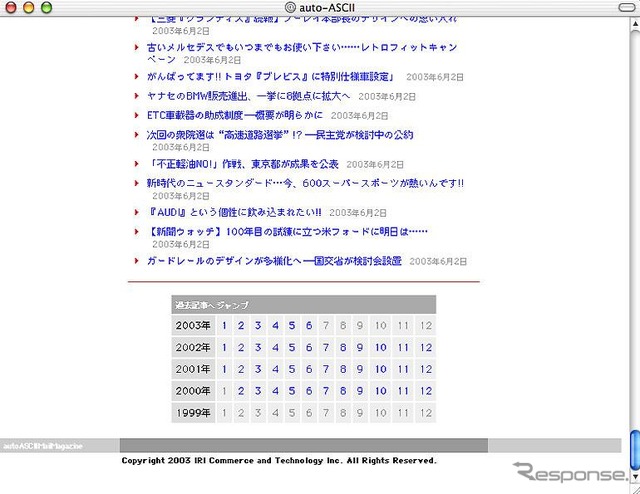Open the AUDI personality article
Image resolution: width=640 pixels, height=494 pixels.
point(234,212)
